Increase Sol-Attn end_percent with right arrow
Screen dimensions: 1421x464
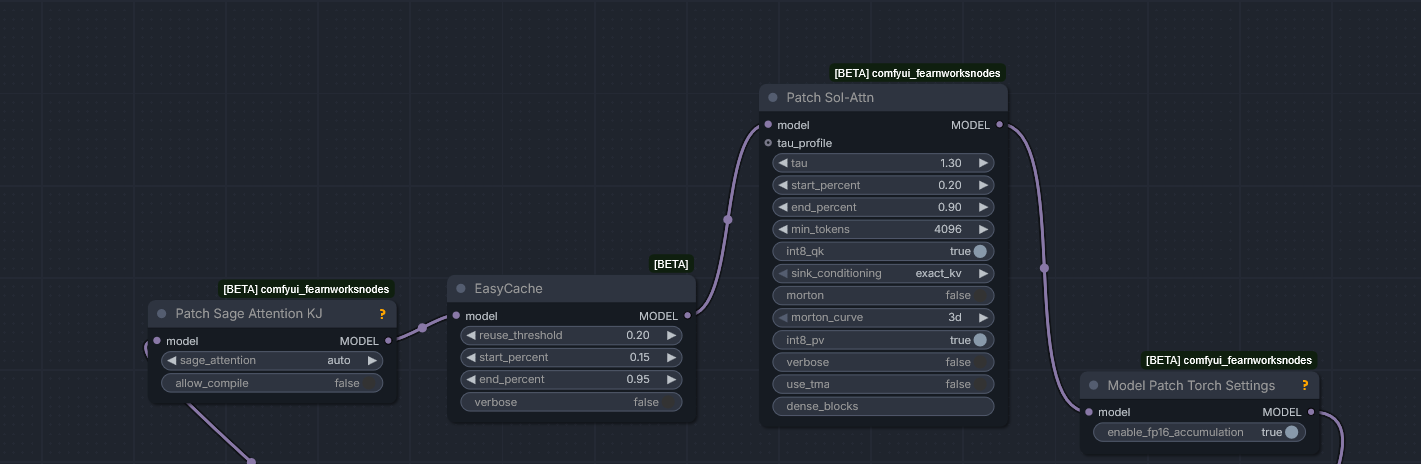pyautogui.click(x=984, y=207)
